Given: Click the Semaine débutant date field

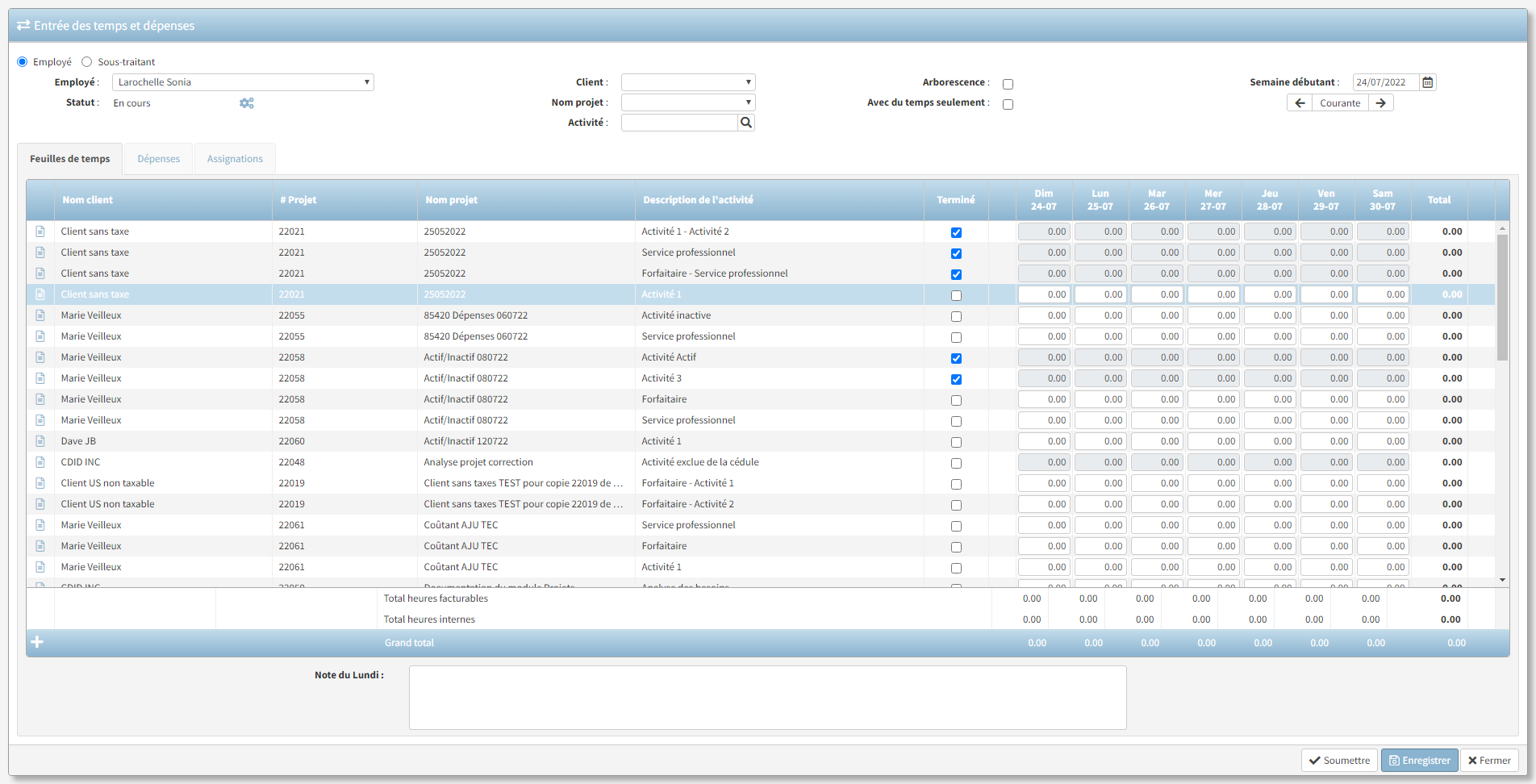Looking at the screenshot, I should 1386,82.
